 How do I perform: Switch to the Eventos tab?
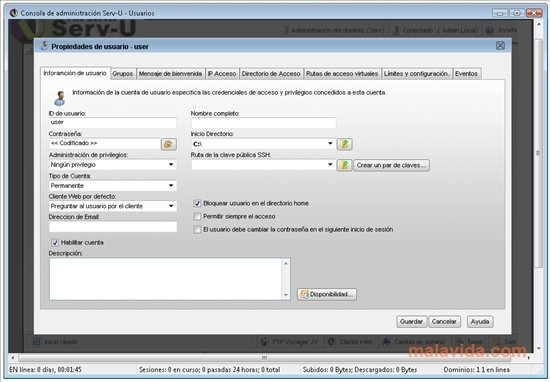pyautogui.click(x=467, y=74)
